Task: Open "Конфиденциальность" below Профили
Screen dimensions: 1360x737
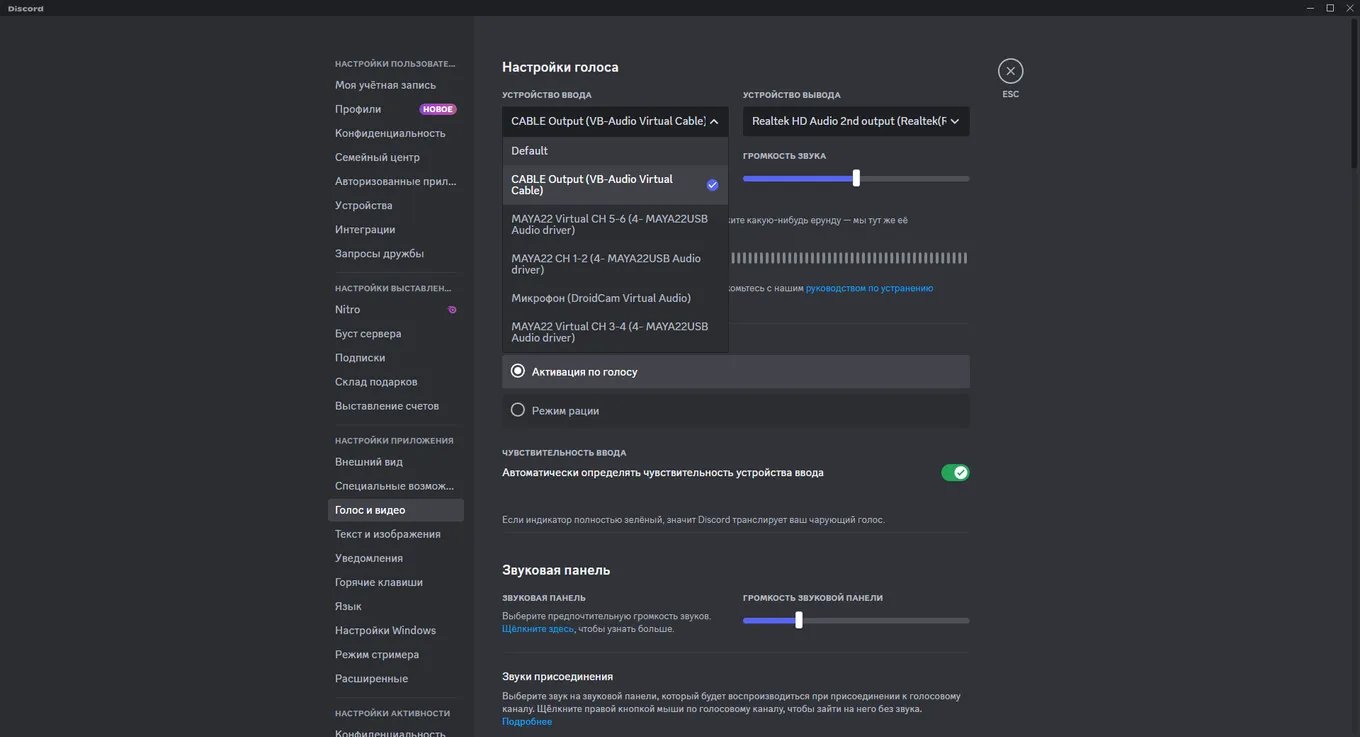Action: pyautogui.click(x=396, y=133)
